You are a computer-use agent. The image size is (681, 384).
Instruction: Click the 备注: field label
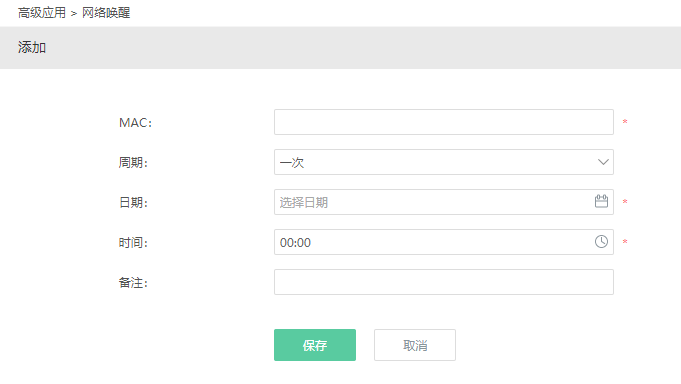click(133, 283)
